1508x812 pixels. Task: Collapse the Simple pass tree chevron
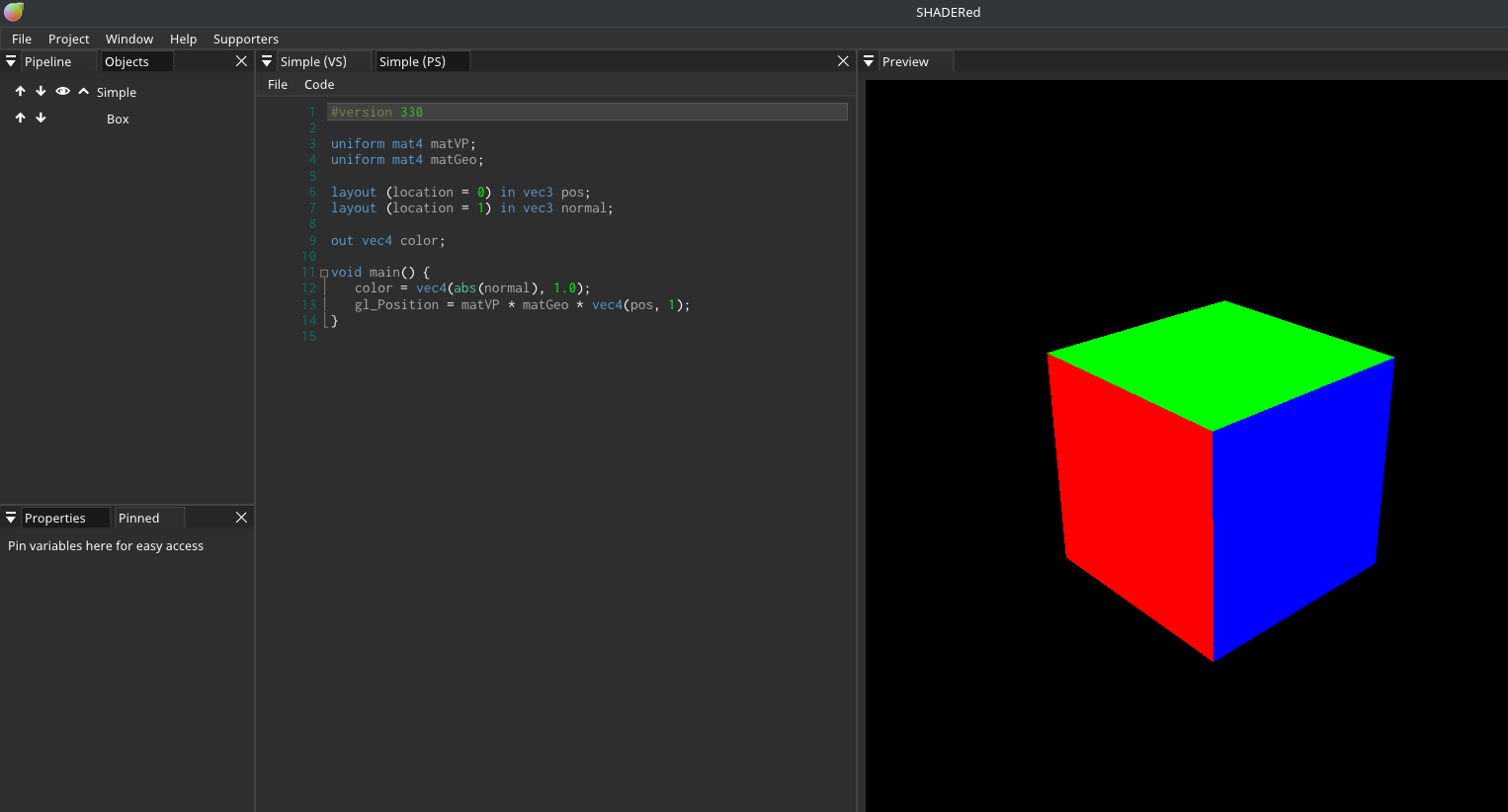tap(84, 92)
